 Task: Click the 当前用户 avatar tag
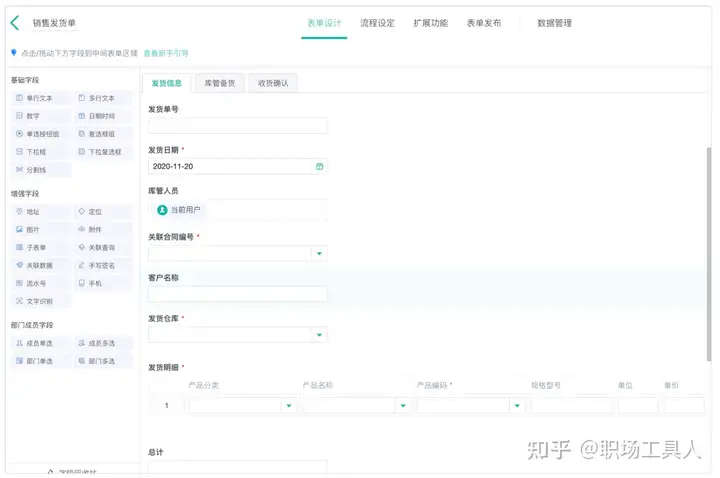(179, 209)
